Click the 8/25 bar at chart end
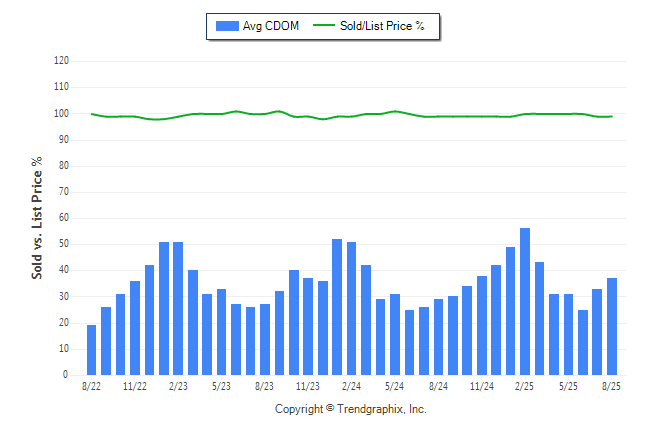The width and height of the screenshot is (646, 434). point(612,326)
